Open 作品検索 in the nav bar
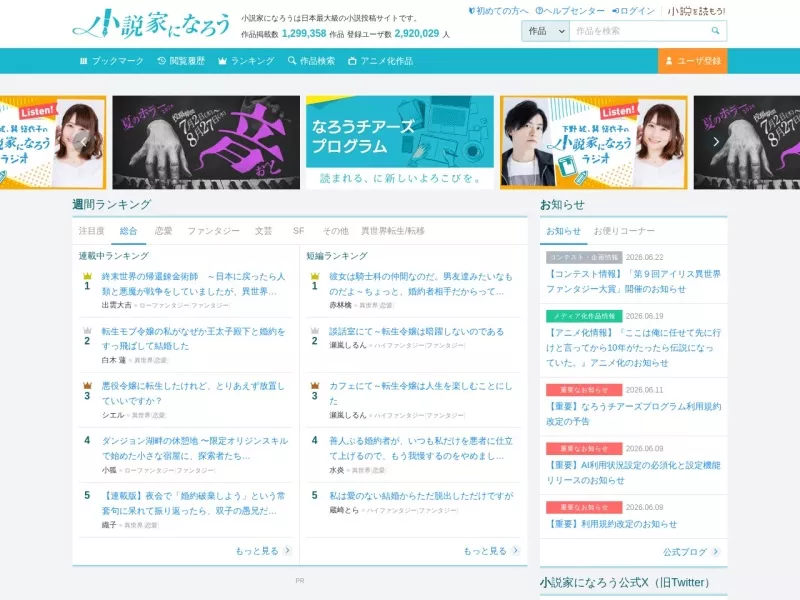 (x=311, y=61)
